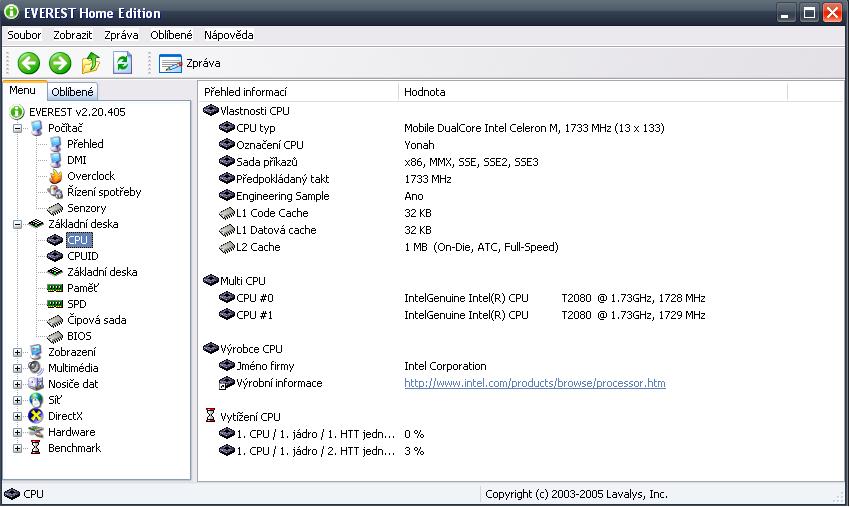Open SPD via its memory icon
This screenshot has height=508, width=850.
click(x=55, y=304)
